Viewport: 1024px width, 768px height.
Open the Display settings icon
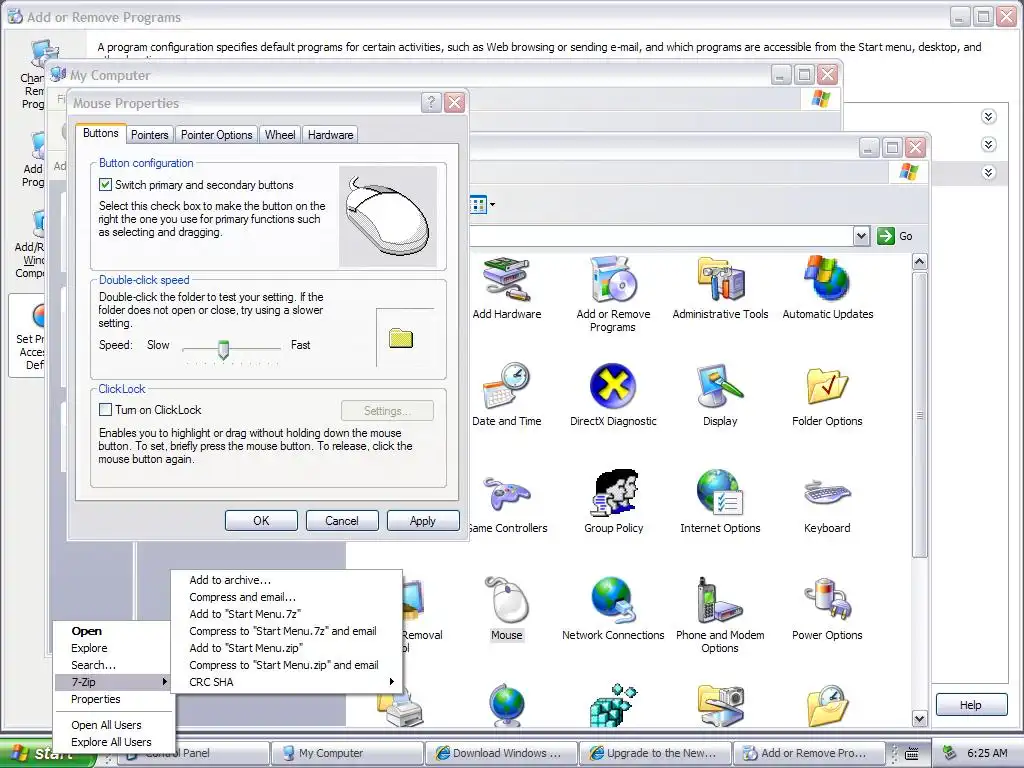720,394
